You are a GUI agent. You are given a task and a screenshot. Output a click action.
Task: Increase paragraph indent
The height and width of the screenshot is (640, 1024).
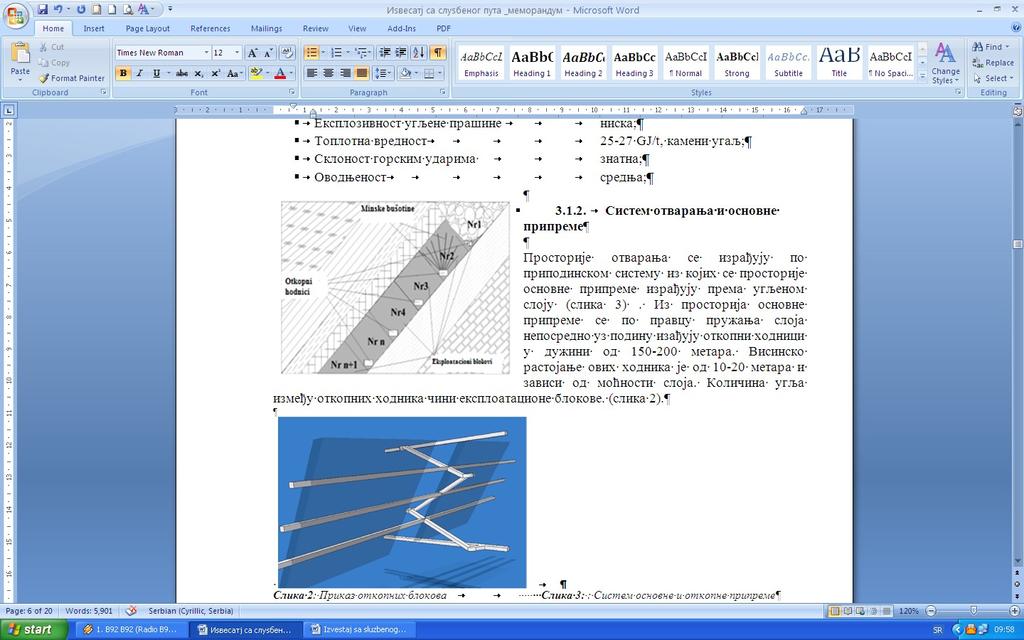tap(401, 53)
